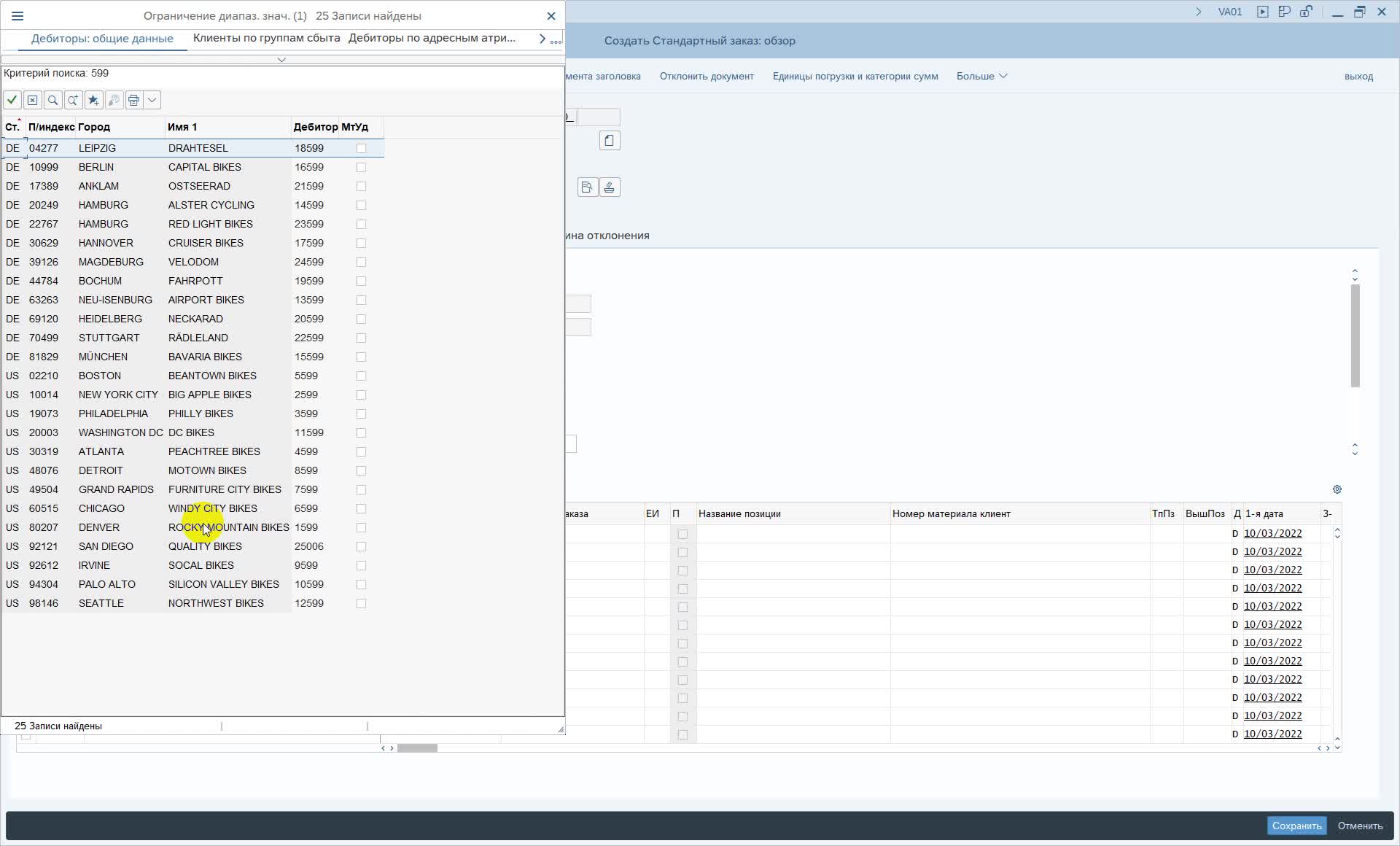Select postal code 69120 cell

coord(44,319)
